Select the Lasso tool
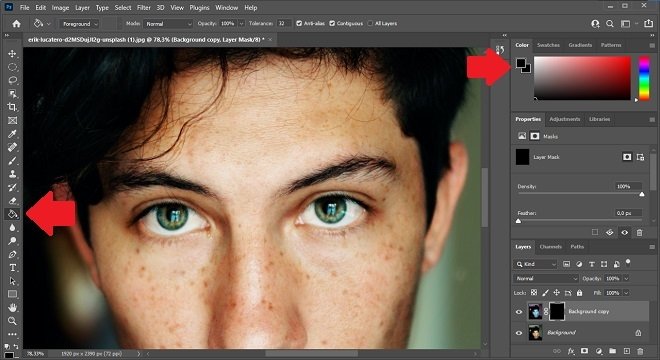660x360 pixels. tap(12, 80)
